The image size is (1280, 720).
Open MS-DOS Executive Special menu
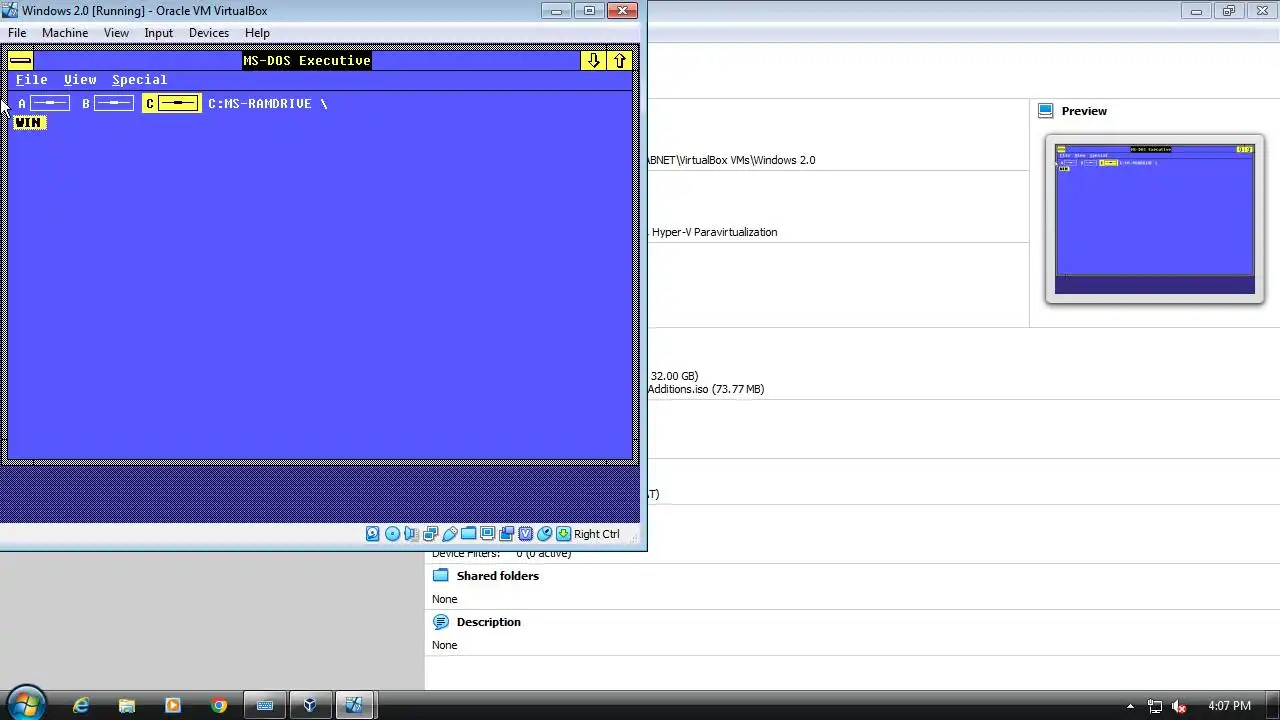pos(139,80)
